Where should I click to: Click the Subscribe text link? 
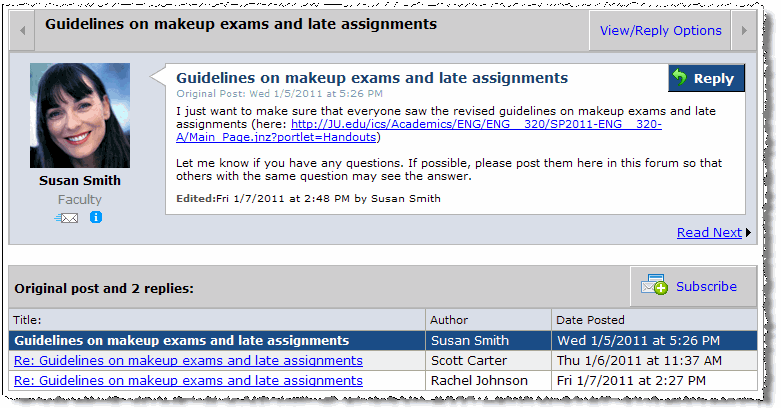click(706, 286)
